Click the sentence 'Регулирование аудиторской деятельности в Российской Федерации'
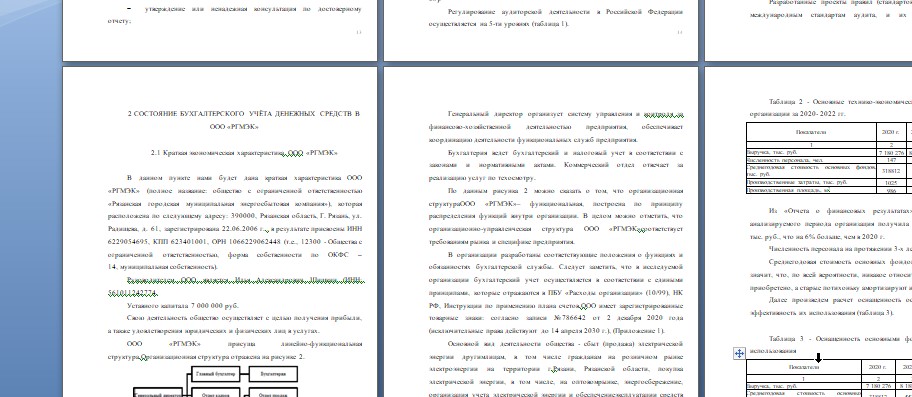The width and height of the screenshot is (912, 397). (x=565, y=12)
